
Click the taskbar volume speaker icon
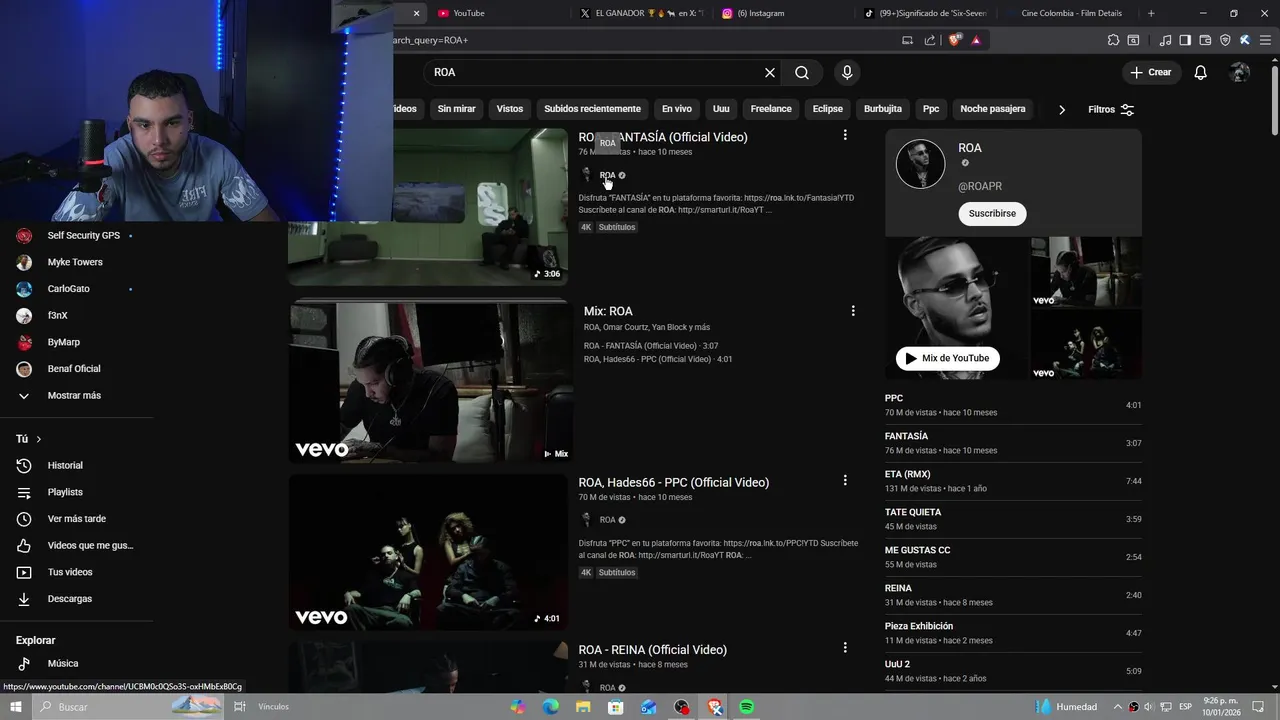(1148, 707)
